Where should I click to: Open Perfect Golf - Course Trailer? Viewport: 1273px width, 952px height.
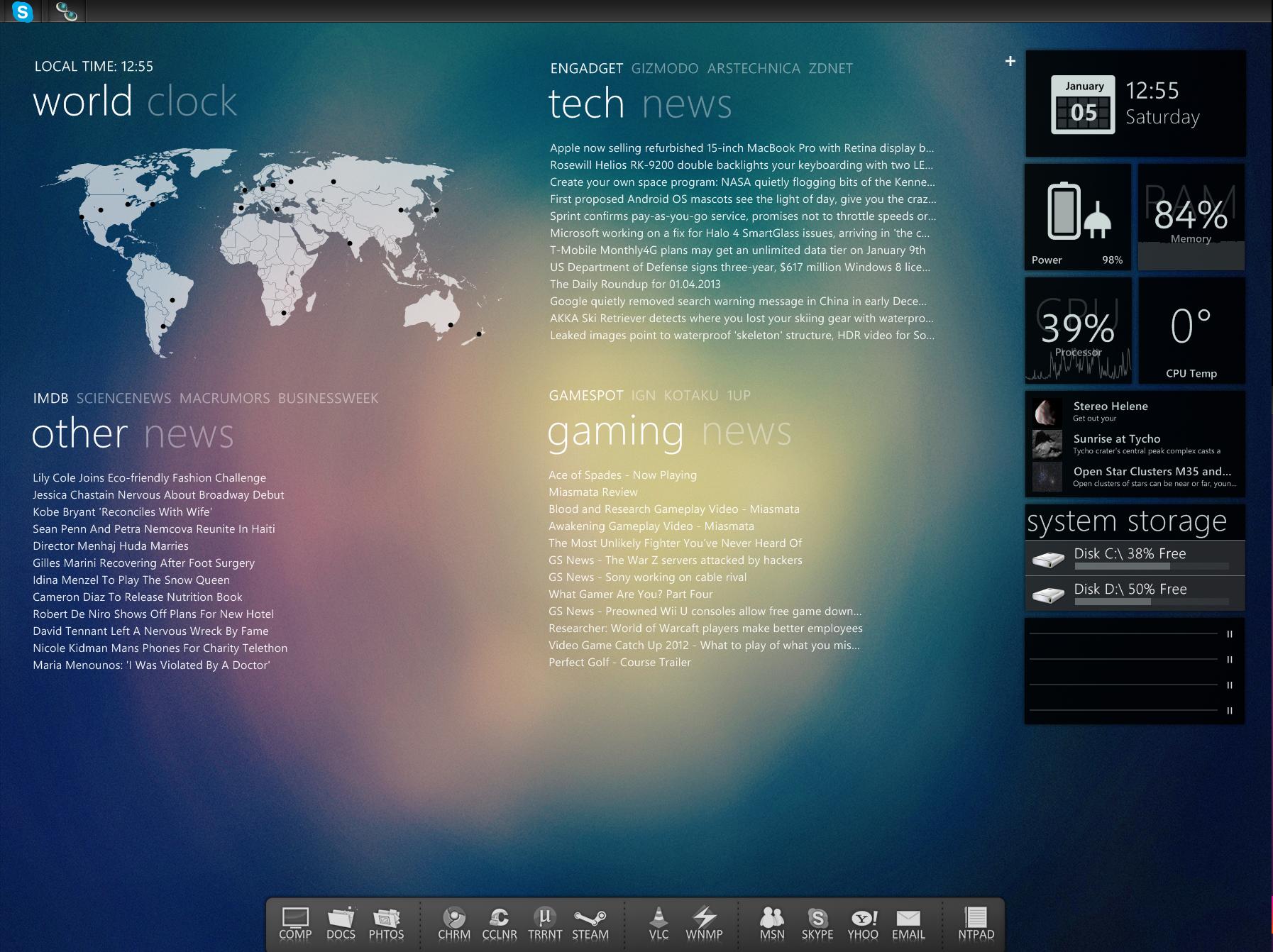pyautogui.click(x=619, y=663)
